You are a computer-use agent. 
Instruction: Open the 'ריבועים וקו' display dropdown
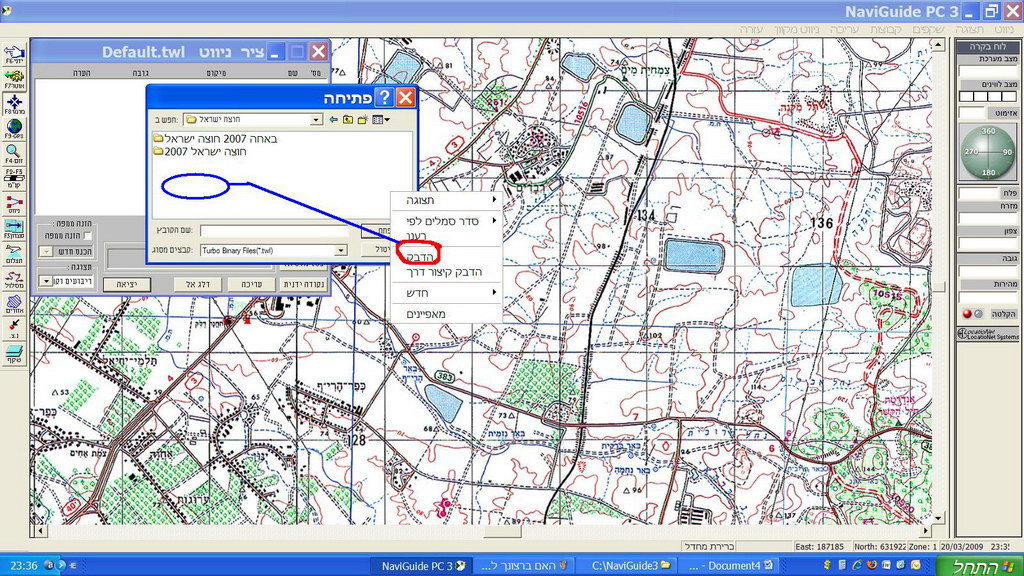click(x=46, y=281)
